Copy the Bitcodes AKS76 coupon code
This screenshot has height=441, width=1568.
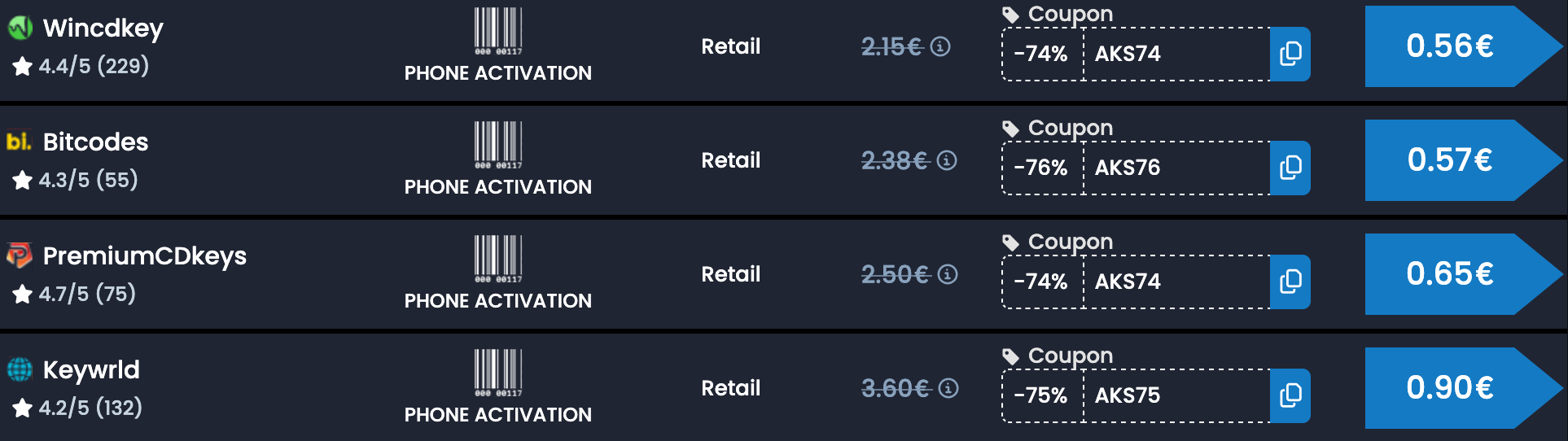(1290, 168)
